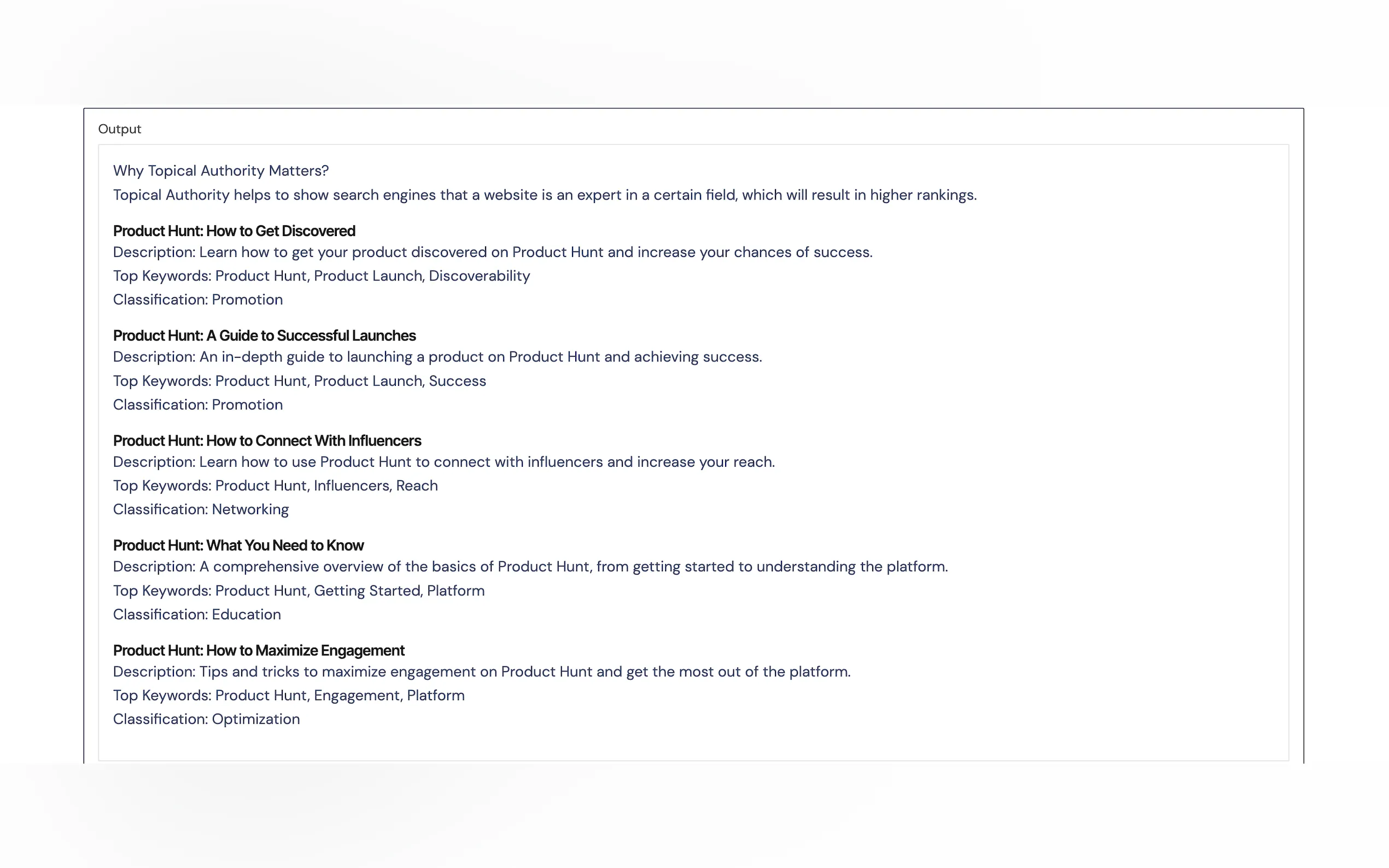The height and width of the screenshot is (868, 1389).
Task: Click 'Classification: Networking' line
Action: pyautogui.click(x=200, y=510)
